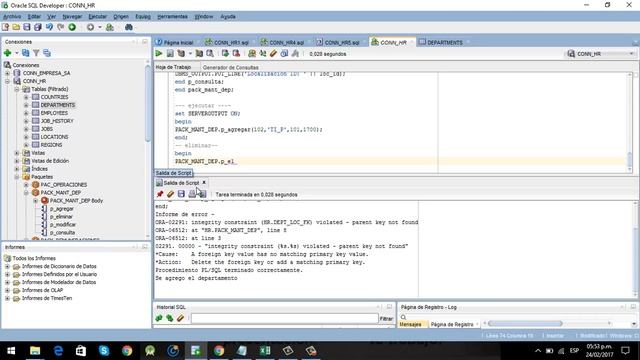This screenshot has width=640, height=360.
Task: Click the Conexiones tree vertical scrollbar
Action: click(x=148, y=104)
